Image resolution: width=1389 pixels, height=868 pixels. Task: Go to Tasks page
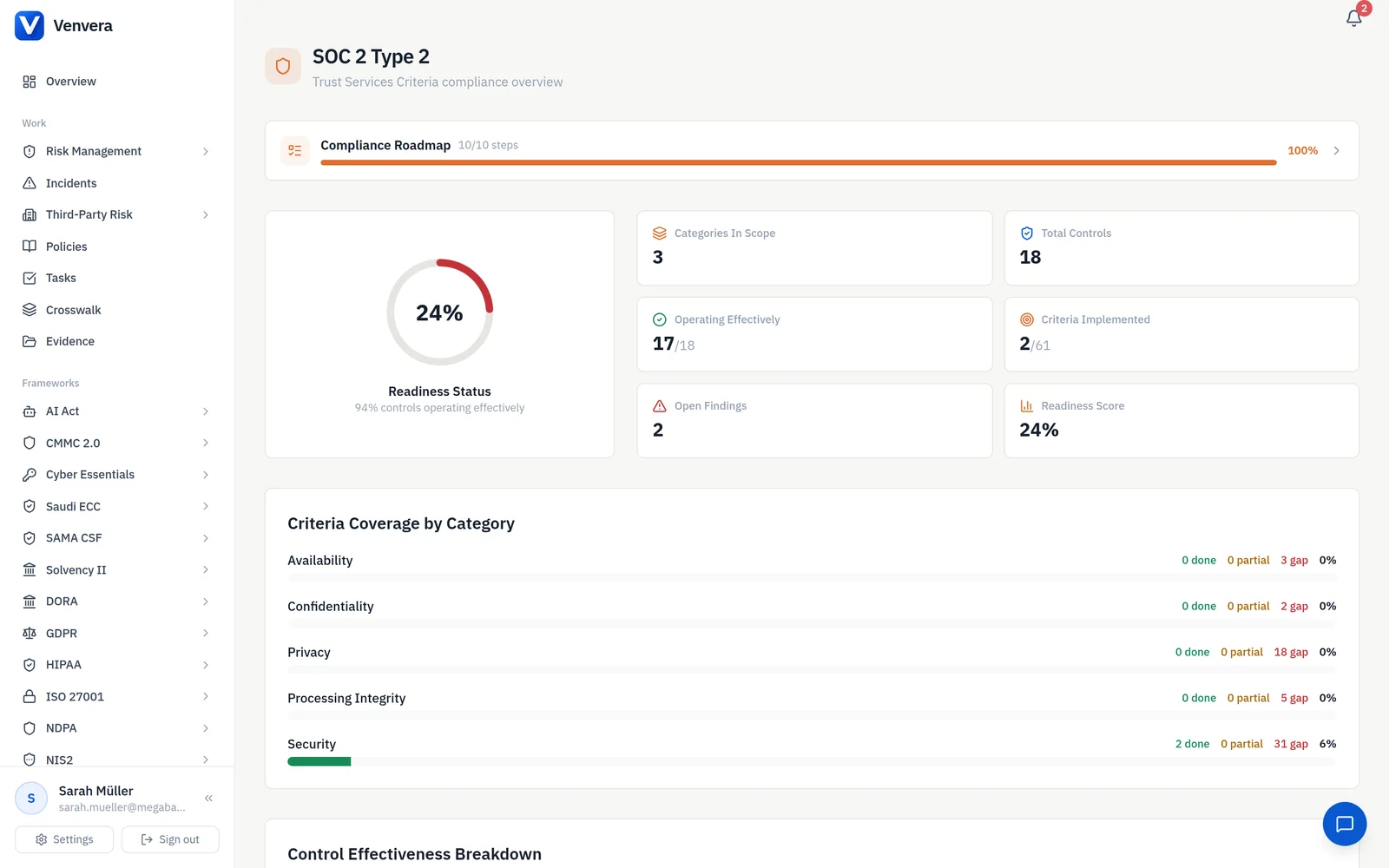click(x=116, y=278)
